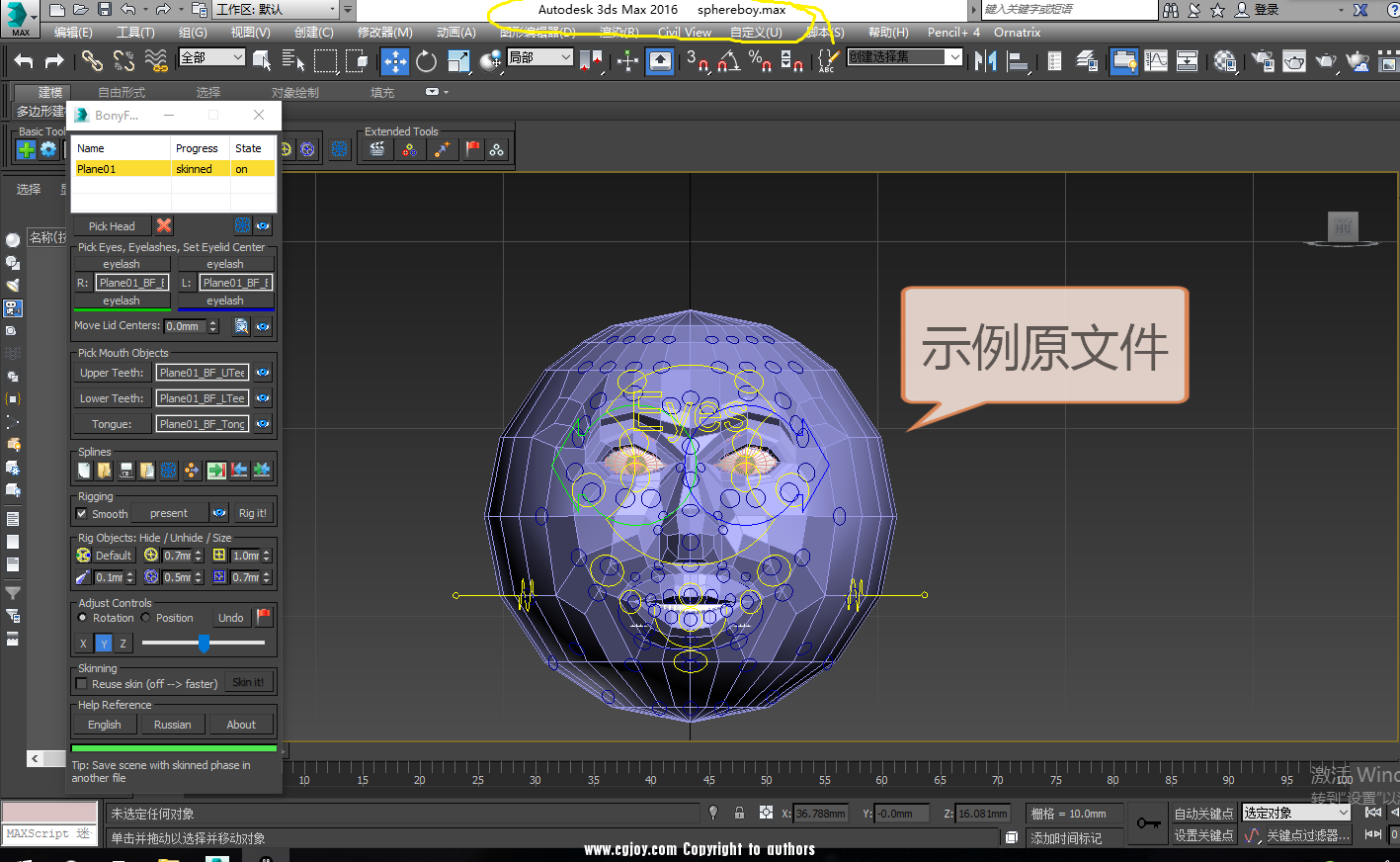Open Select by Name list icon
This screenshot has height=862, width=1400.
293,61
